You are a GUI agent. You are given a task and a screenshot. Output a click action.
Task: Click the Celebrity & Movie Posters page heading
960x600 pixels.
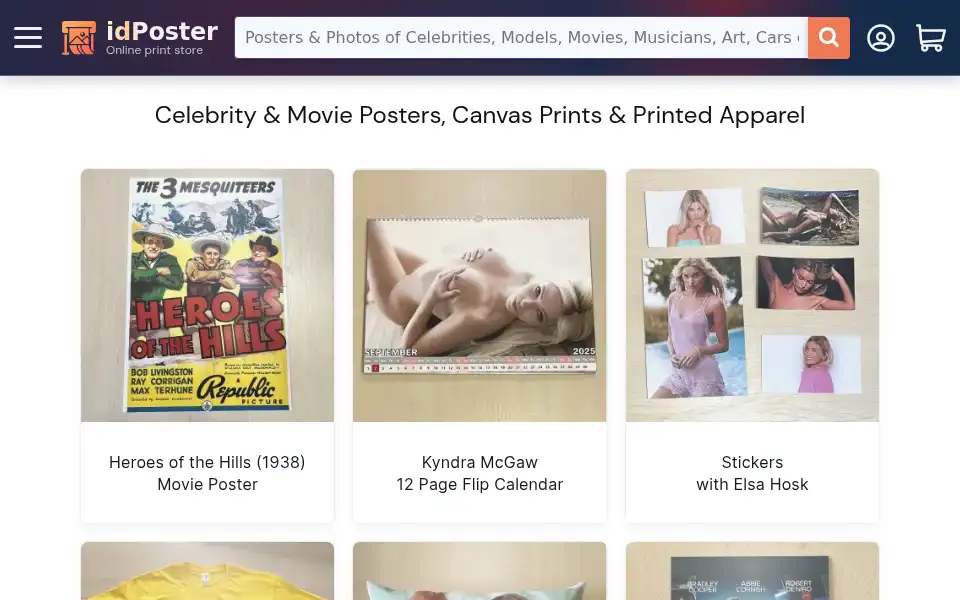click(x=479, y=115)
